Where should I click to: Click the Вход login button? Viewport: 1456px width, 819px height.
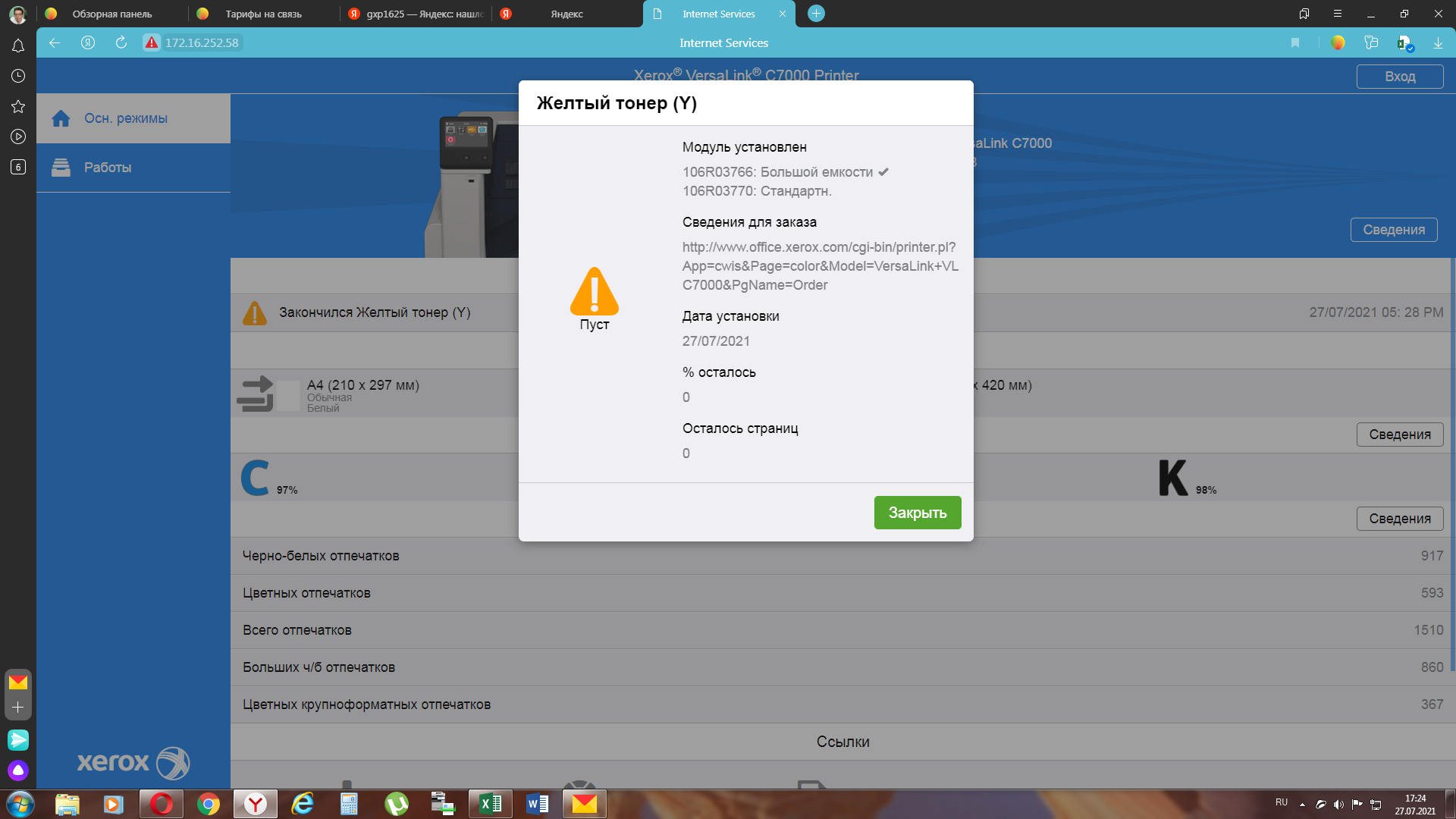tap(1400, 77)
